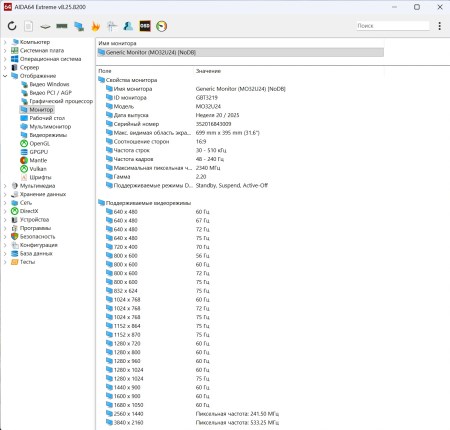
Task: Click the Vulkan icon in tree
Action: click(x=24, y=169)
